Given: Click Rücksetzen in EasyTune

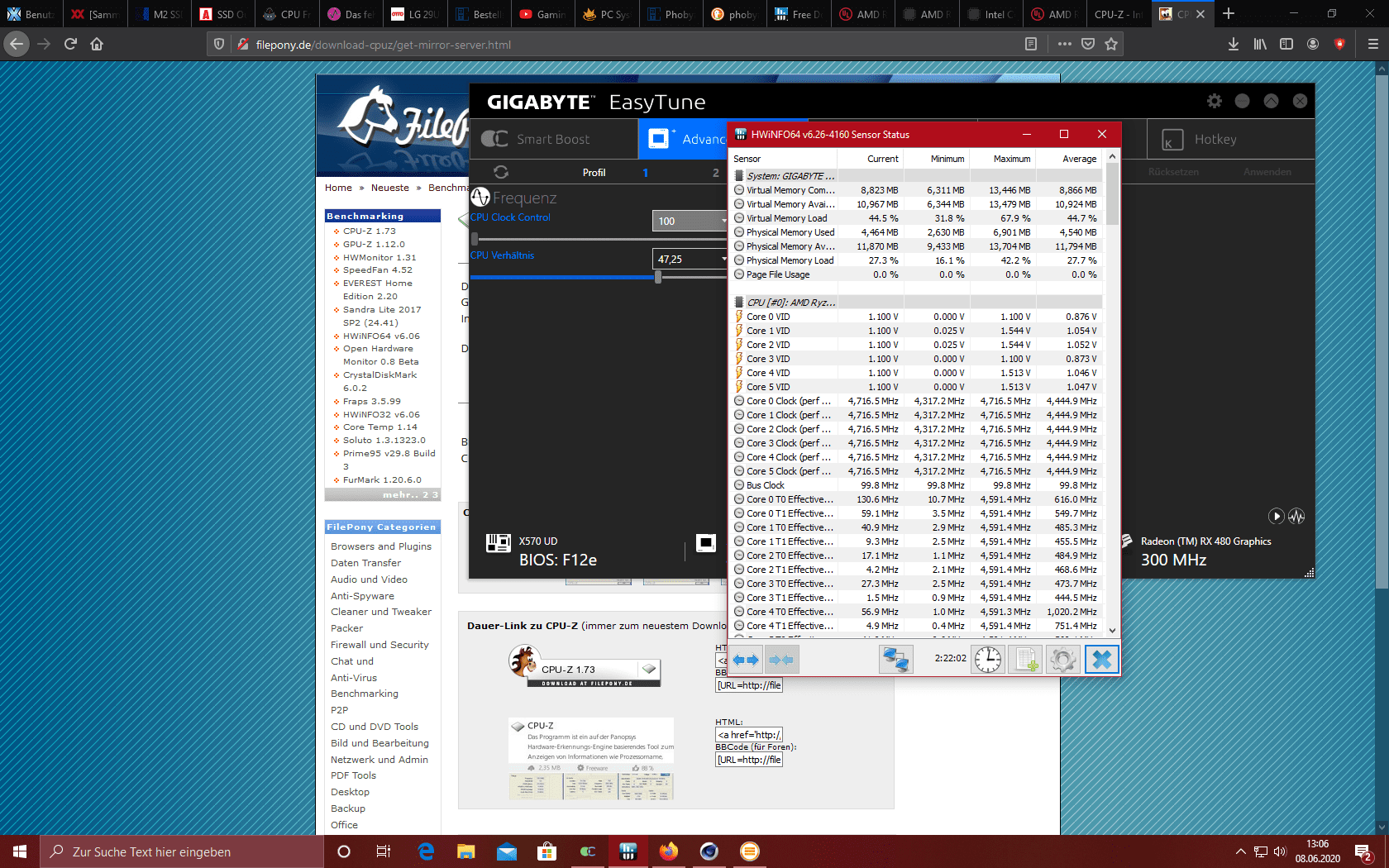Looking at the screenshot, I should tap(1173, 172).
